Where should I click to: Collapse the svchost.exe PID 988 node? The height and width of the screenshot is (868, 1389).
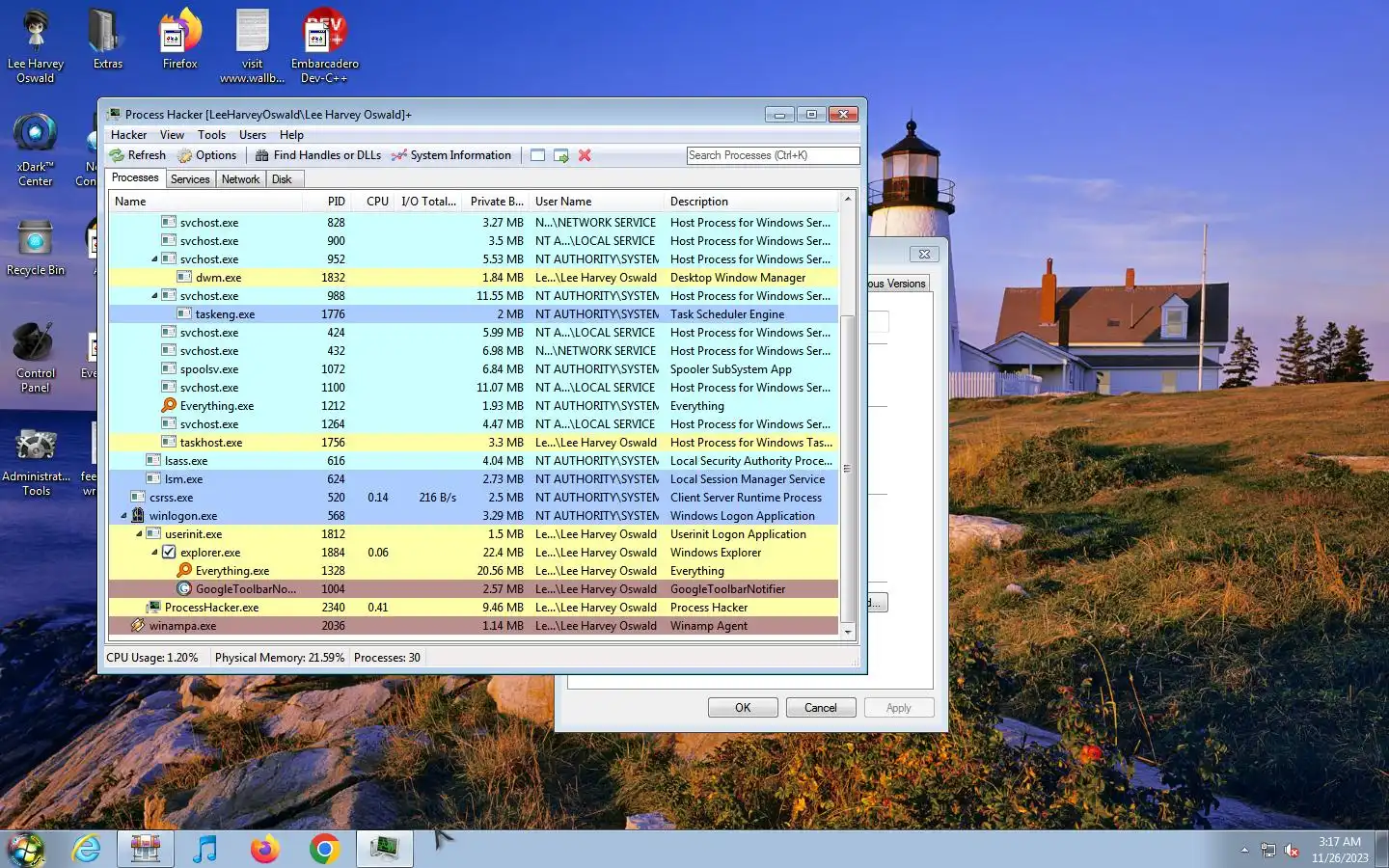point(154,296)
